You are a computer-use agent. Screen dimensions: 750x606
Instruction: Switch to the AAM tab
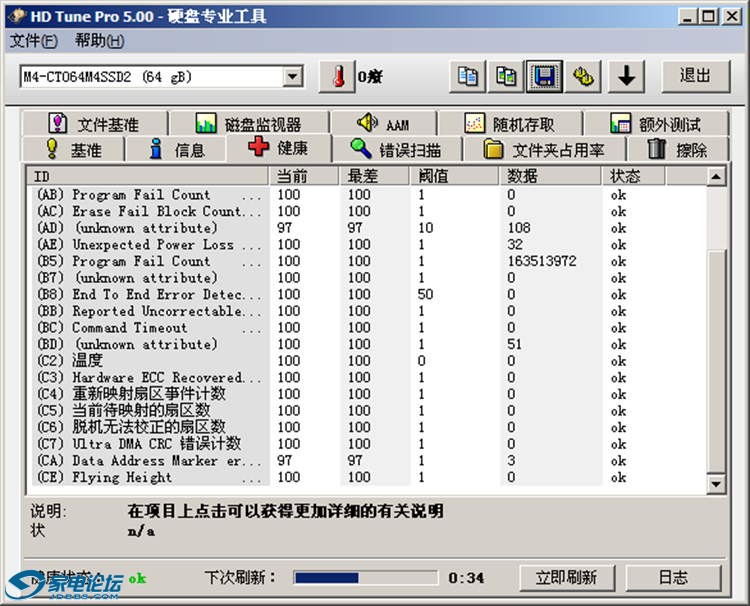384,124
